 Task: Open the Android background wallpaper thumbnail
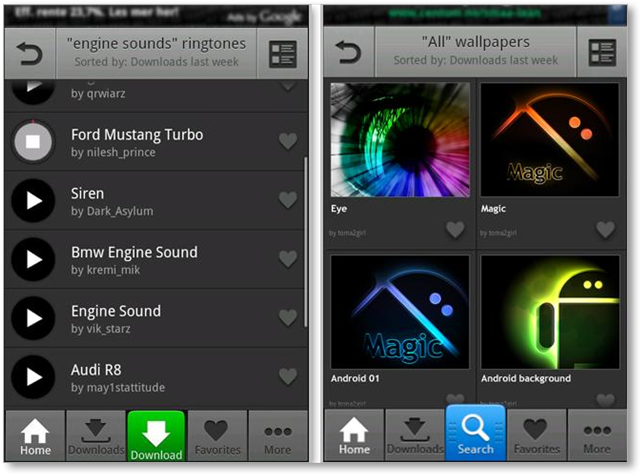(x=550, y=312)
